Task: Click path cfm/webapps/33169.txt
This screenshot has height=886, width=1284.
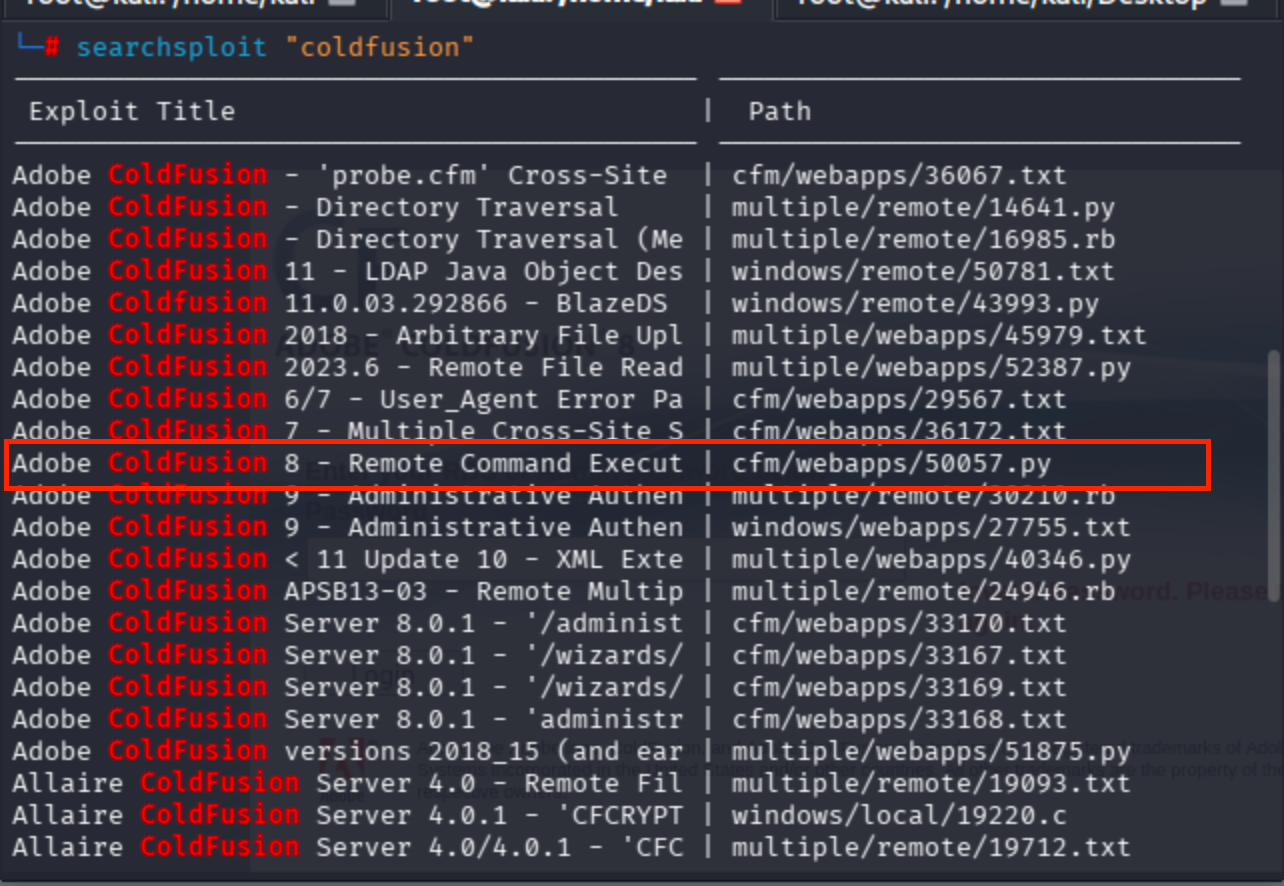Action: point(899,687)
